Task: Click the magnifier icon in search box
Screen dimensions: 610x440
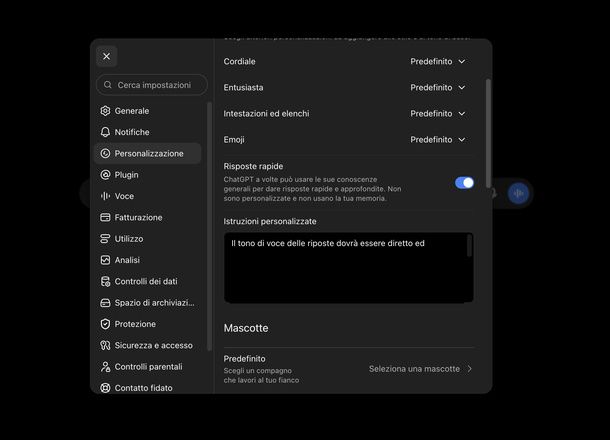Action: click(x=108, y=85)
